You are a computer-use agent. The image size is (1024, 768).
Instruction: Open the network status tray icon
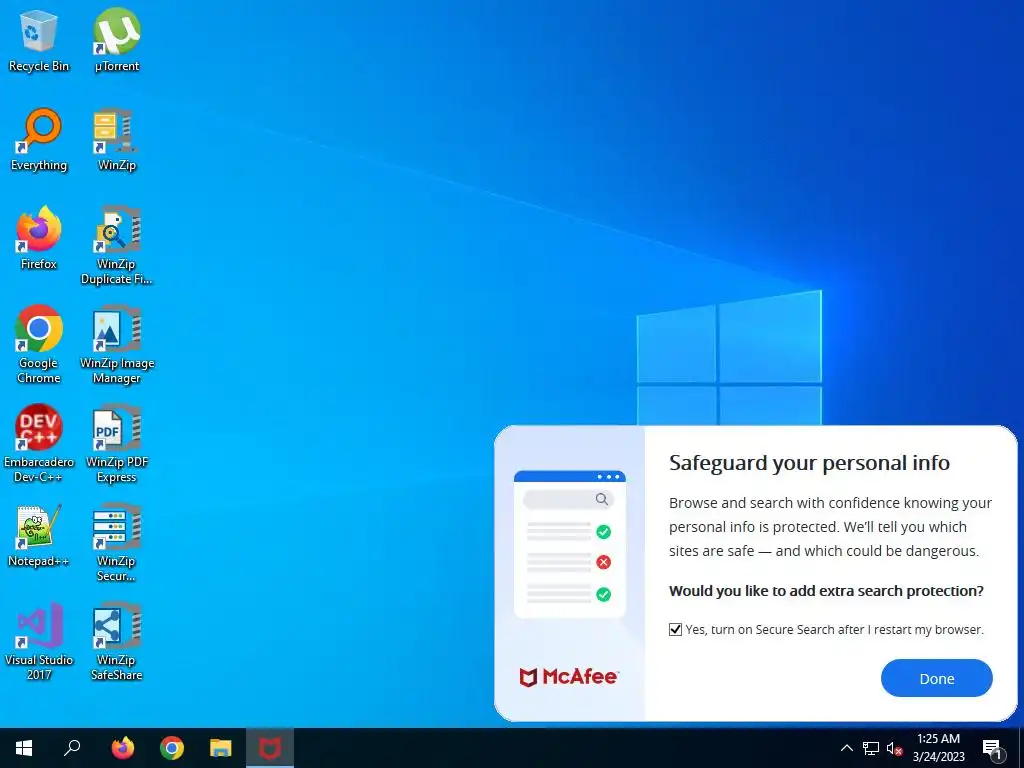pos(871,748)
